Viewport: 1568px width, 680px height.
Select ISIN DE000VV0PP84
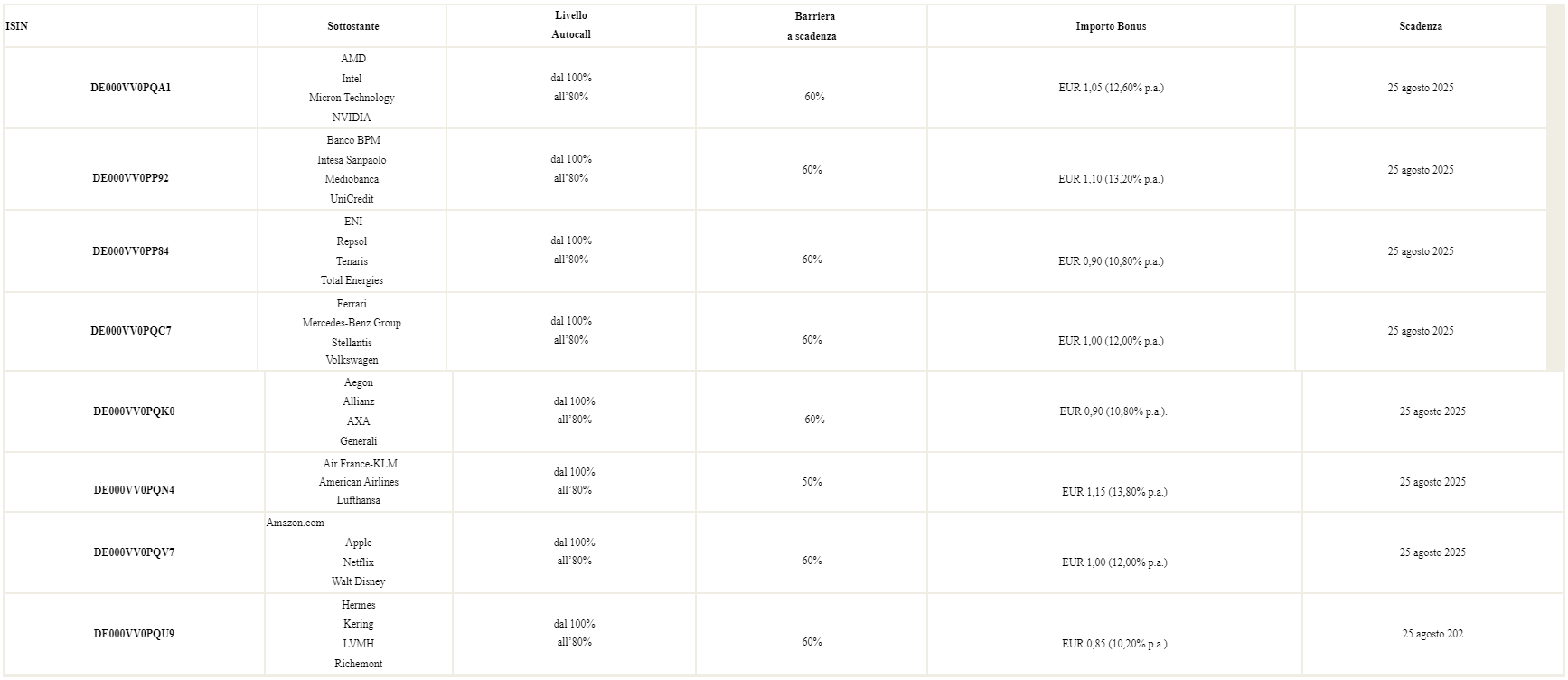(x=130, y=251)
